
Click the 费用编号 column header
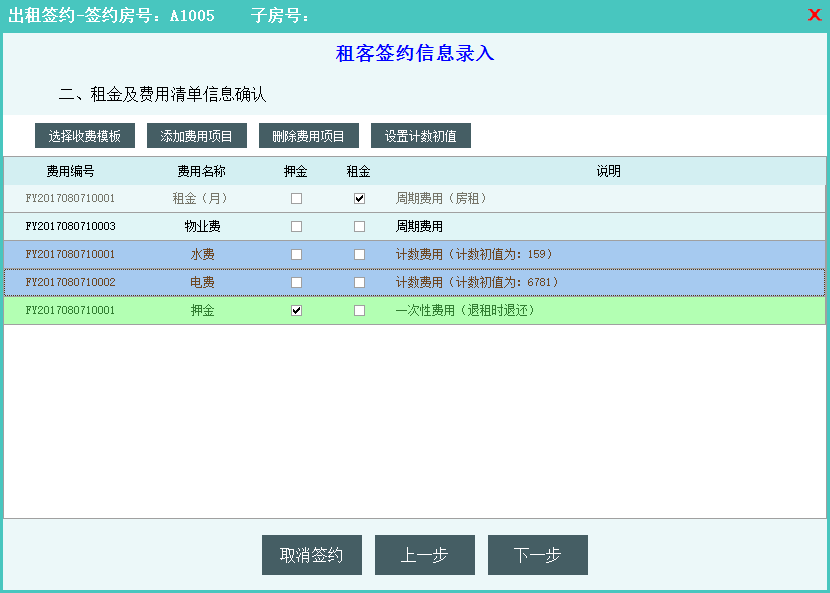click(70, 171)
